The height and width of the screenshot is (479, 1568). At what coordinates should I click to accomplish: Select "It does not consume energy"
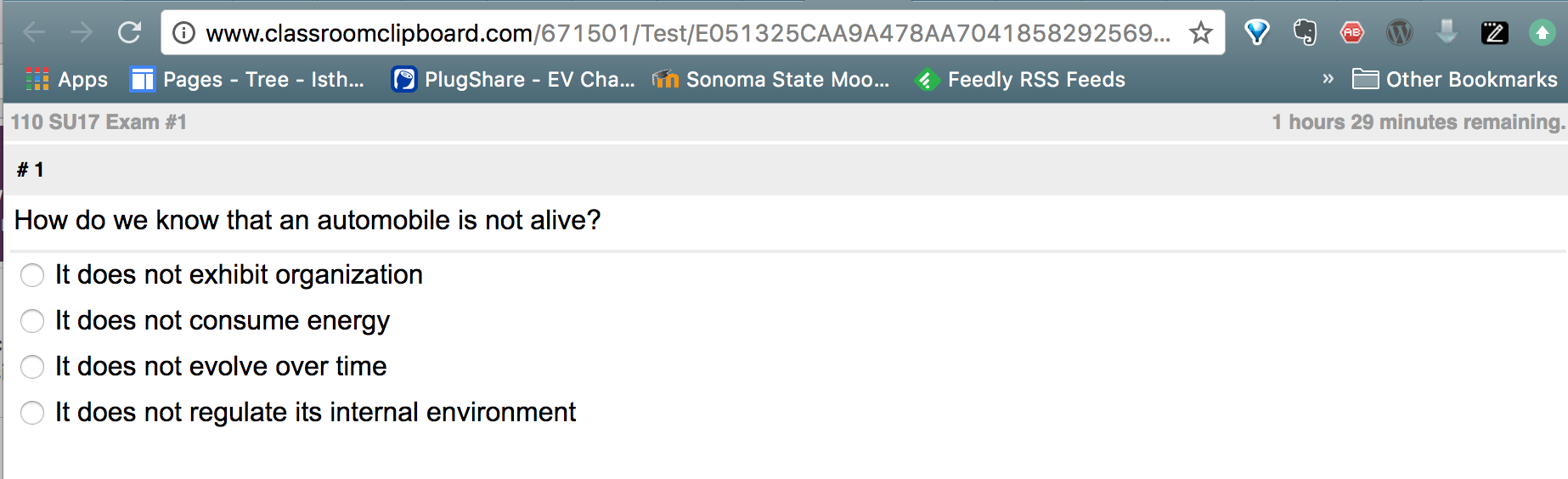tap(32, 321)
